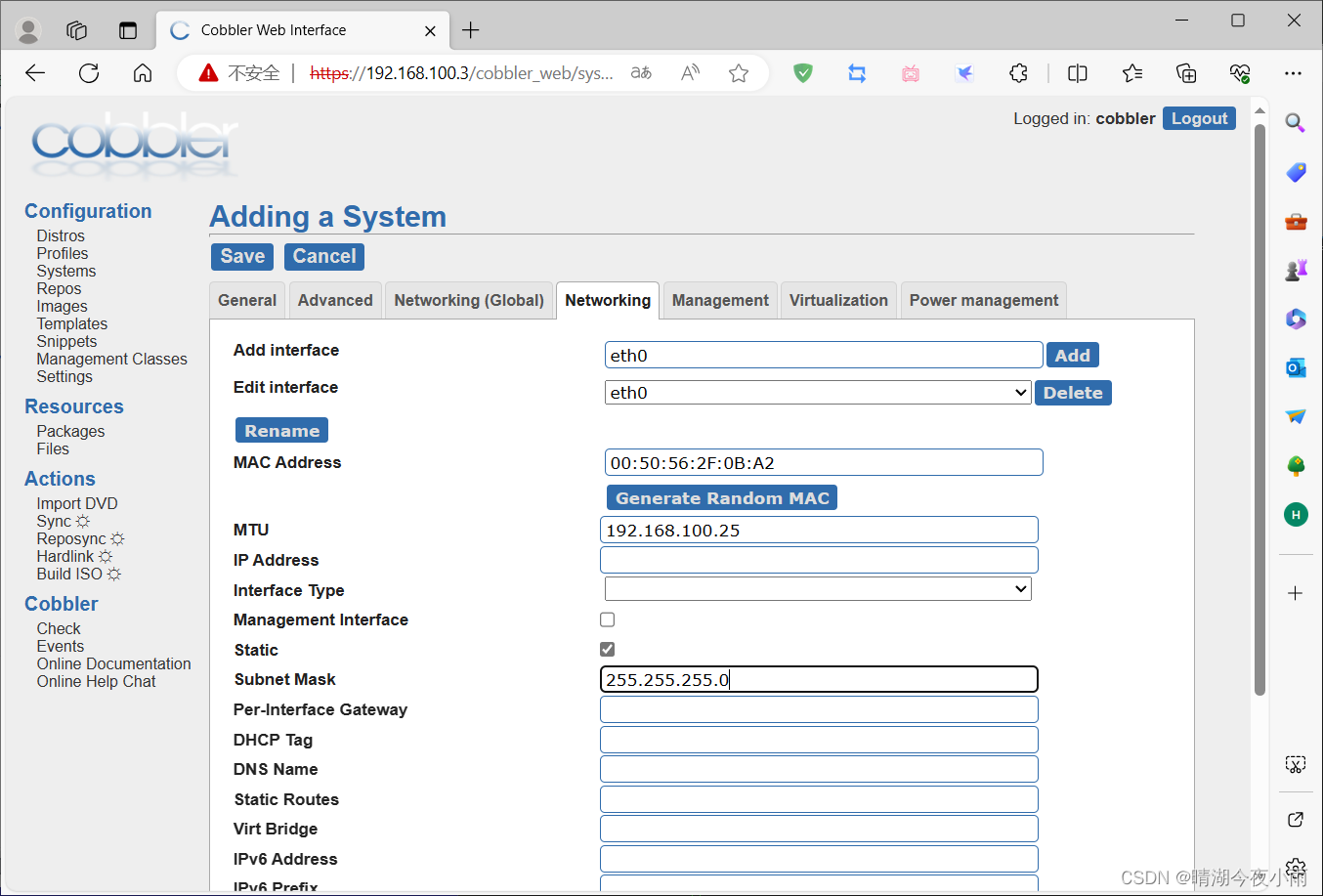Reload the current page
This screenshot has height=896, width=1323.
89,73
